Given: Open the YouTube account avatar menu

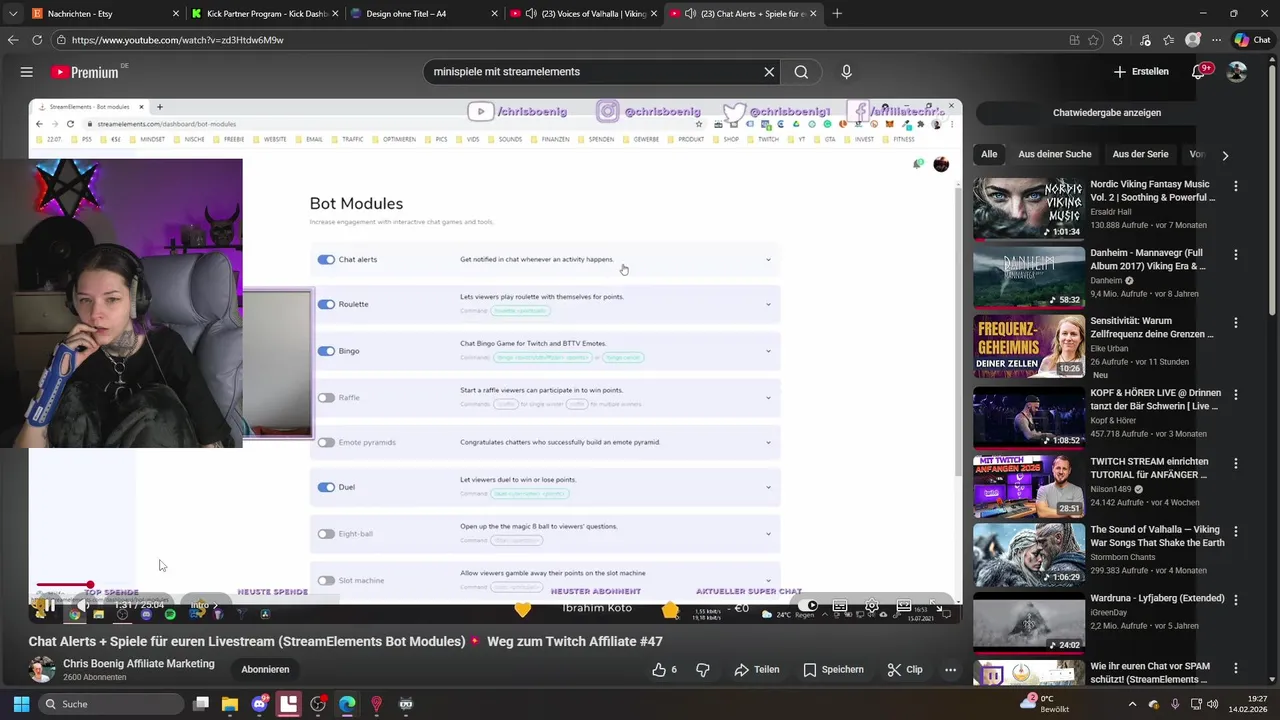Looking at the screenshot, I should [x=1237, y=72].
